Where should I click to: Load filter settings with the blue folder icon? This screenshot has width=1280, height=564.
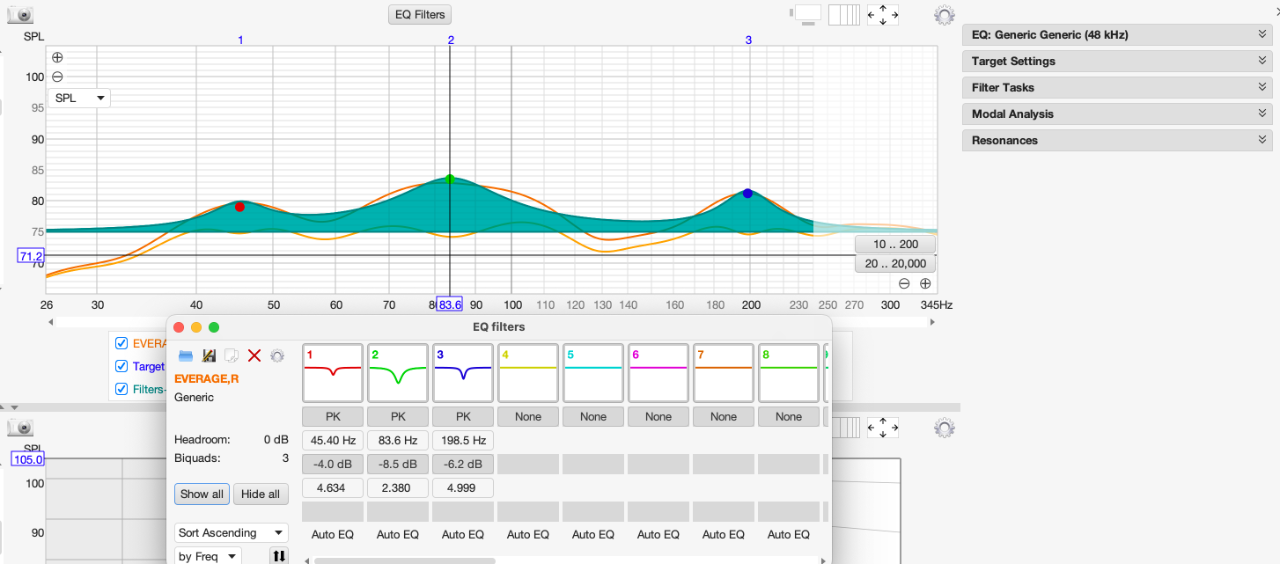click(x=185, y=355)
